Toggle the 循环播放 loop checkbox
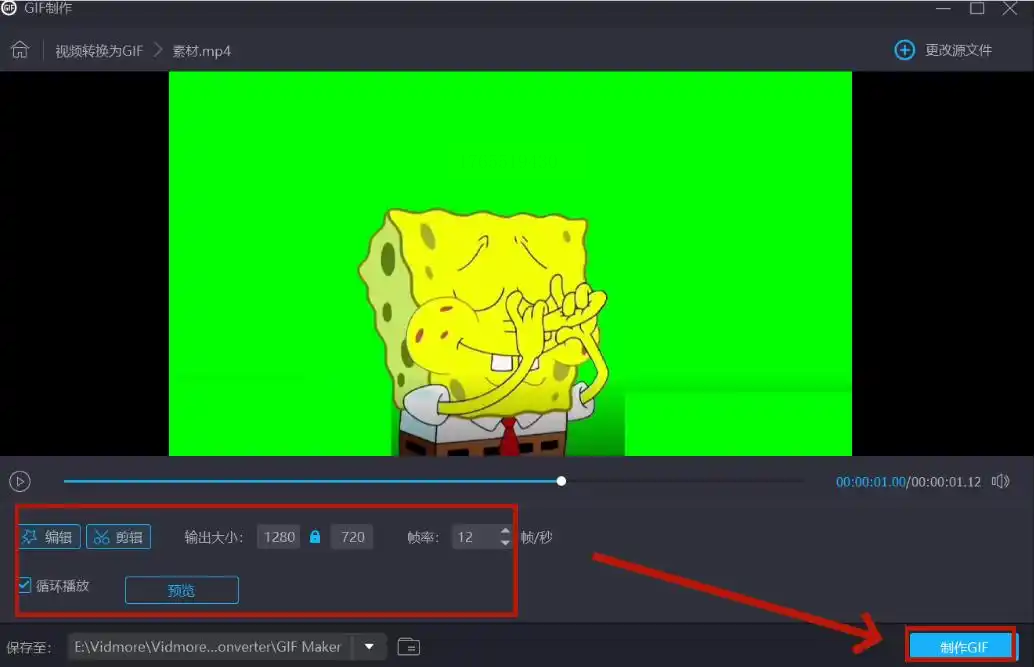The height and width of the screenshot is (667, 1034). point(25,585)
